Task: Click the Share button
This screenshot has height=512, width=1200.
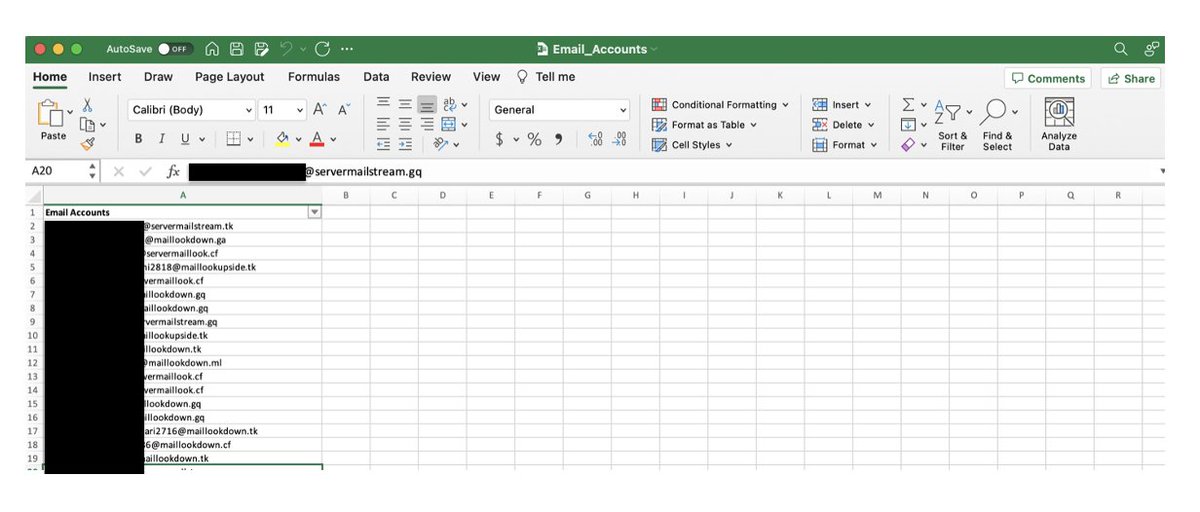Action: pyautogui.click(x=1130, y=78)
